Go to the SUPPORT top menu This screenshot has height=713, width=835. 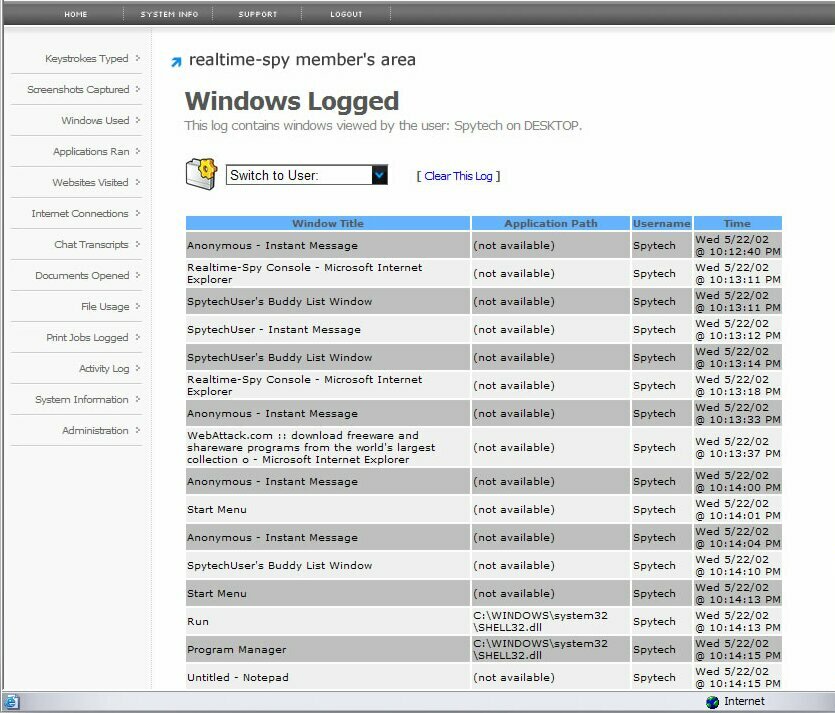point(258,14)
